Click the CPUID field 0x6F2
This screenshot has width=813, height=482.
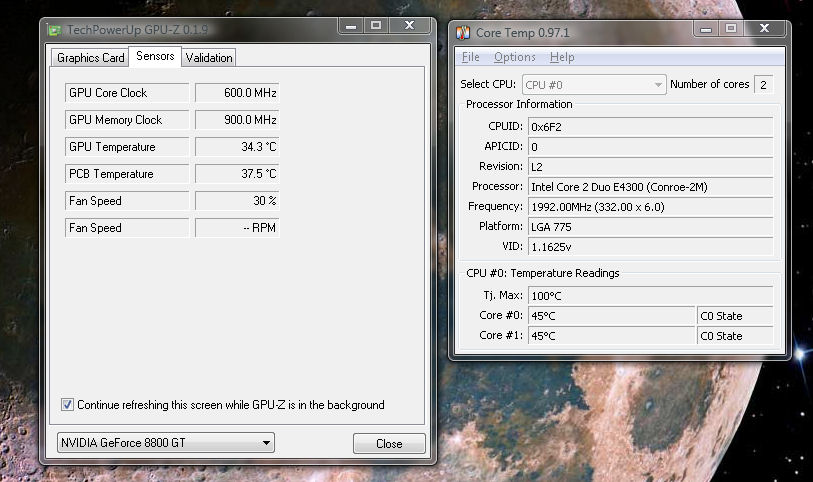point(651,127)
